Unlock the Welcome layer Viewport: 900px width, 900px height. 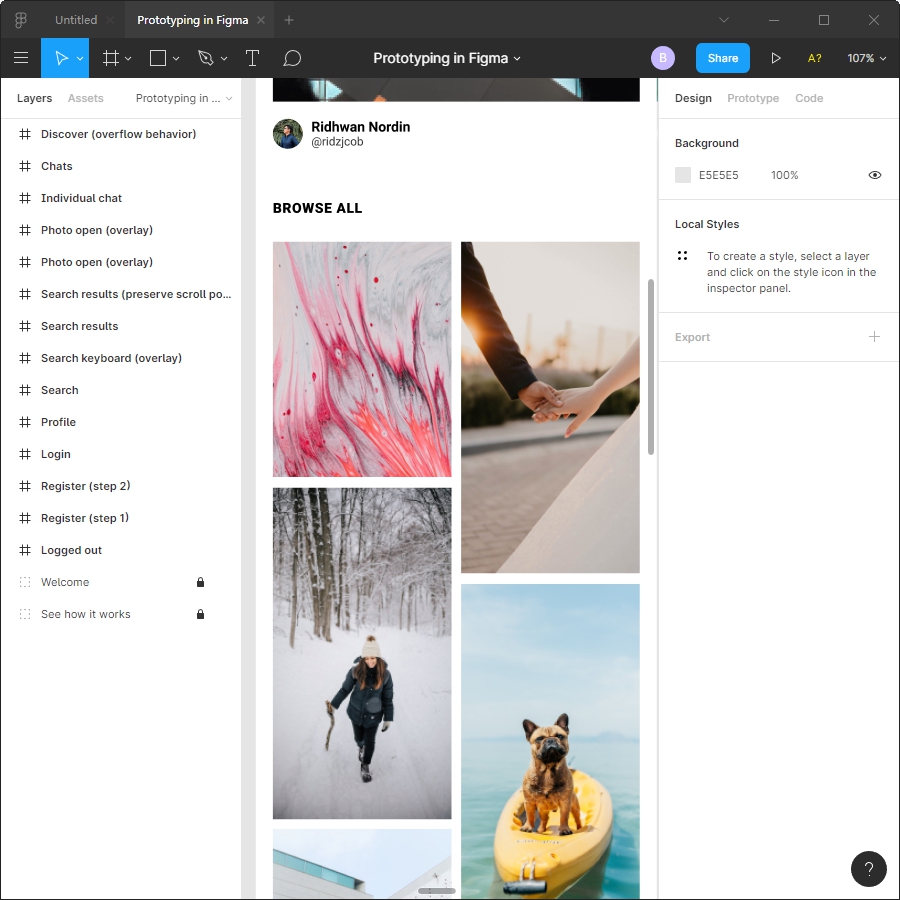coord(200,582)
